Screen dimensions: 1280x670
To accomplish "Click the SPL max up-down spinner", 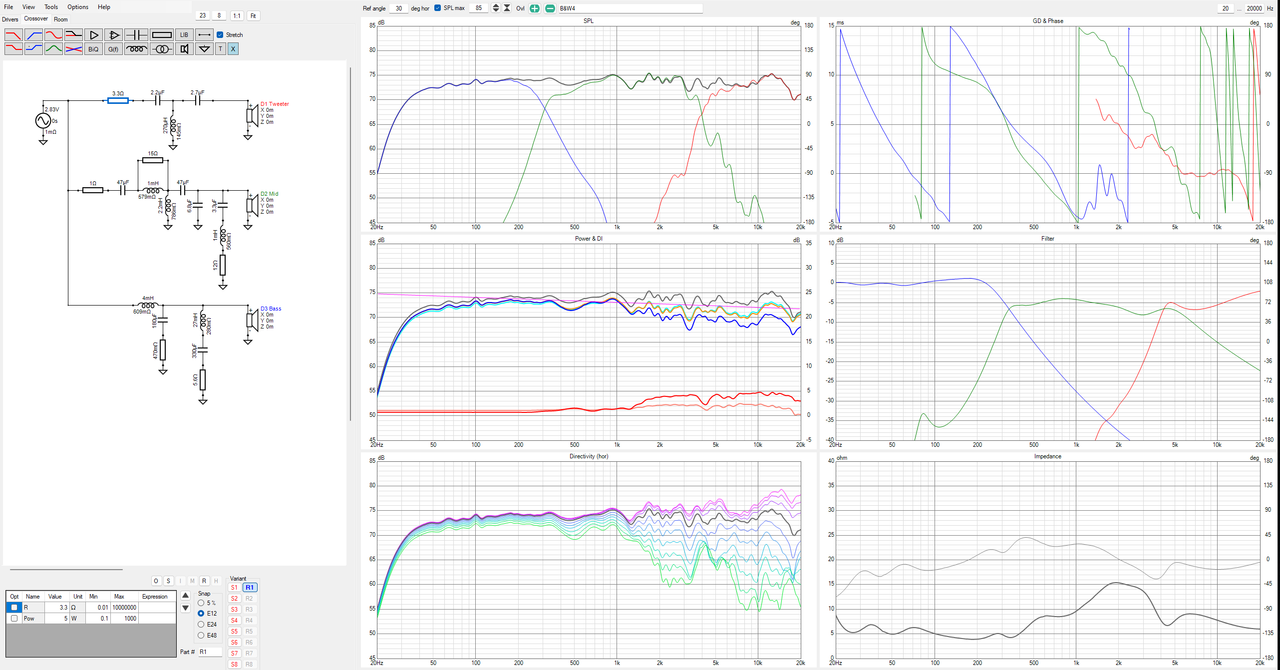I will click(x=495, y=8).
